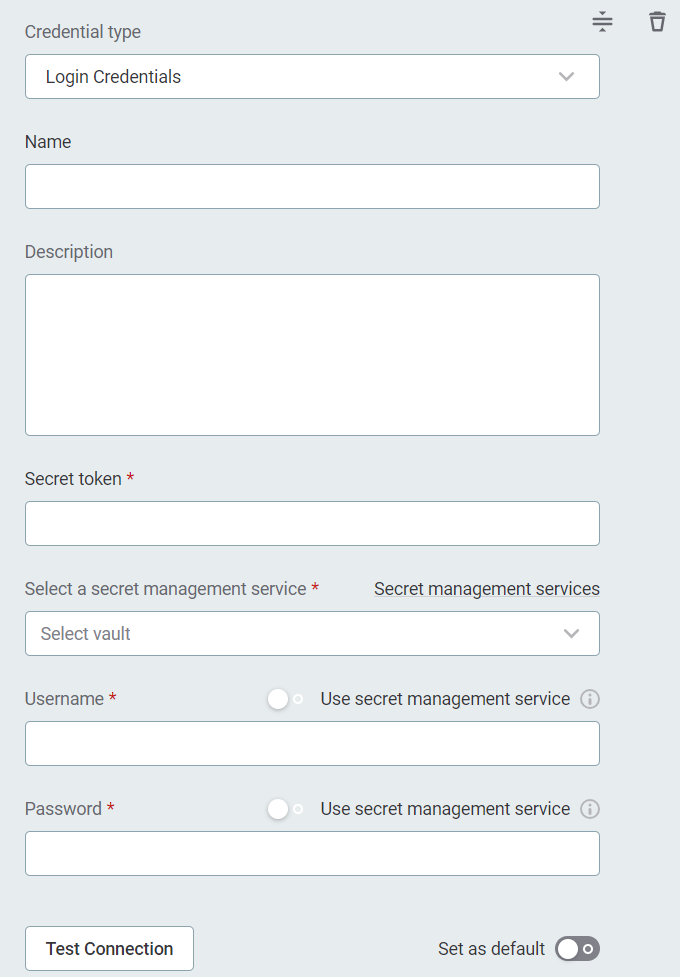Click the Set as default label
The width and height of the screenshot is (680, 977).
point(491,948)
